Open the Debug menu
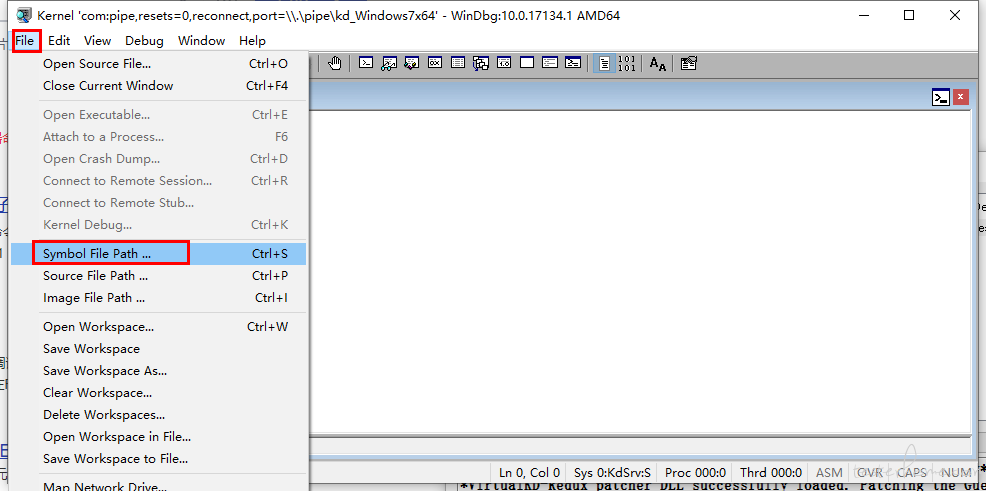This screenshot has width=986, height=491. pos(144,41)
